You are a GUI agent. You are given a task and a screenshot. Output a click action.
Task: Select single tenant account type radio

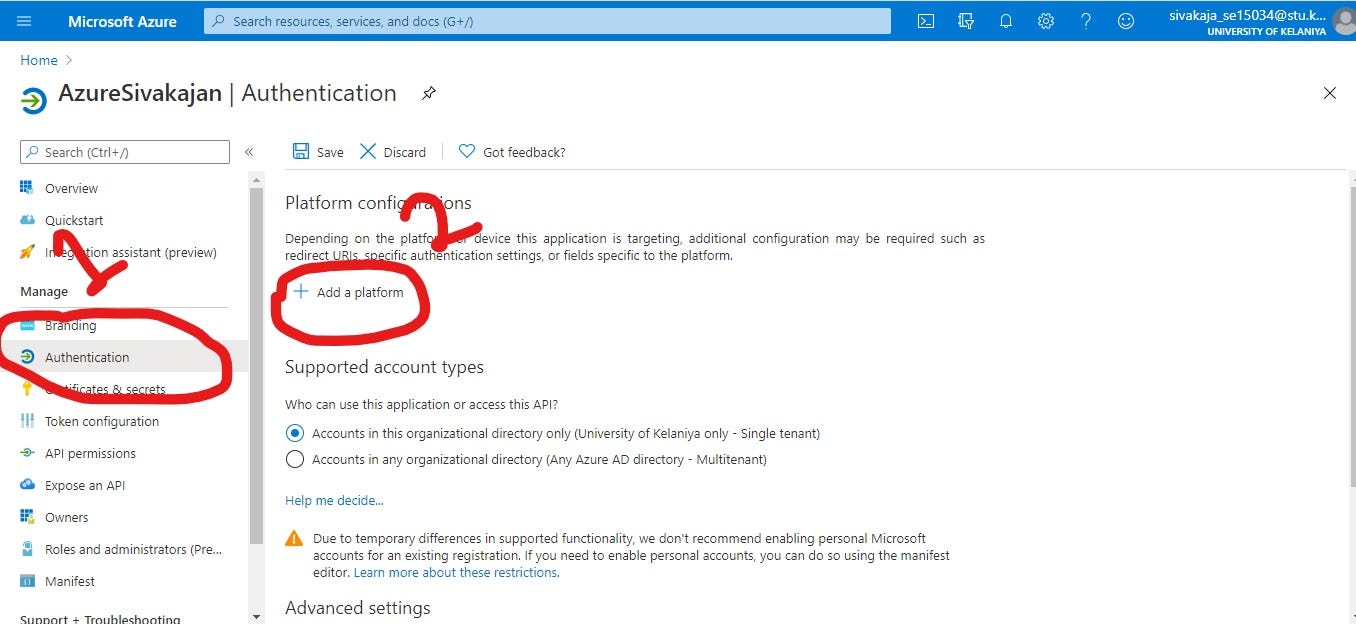click(294, 433)
